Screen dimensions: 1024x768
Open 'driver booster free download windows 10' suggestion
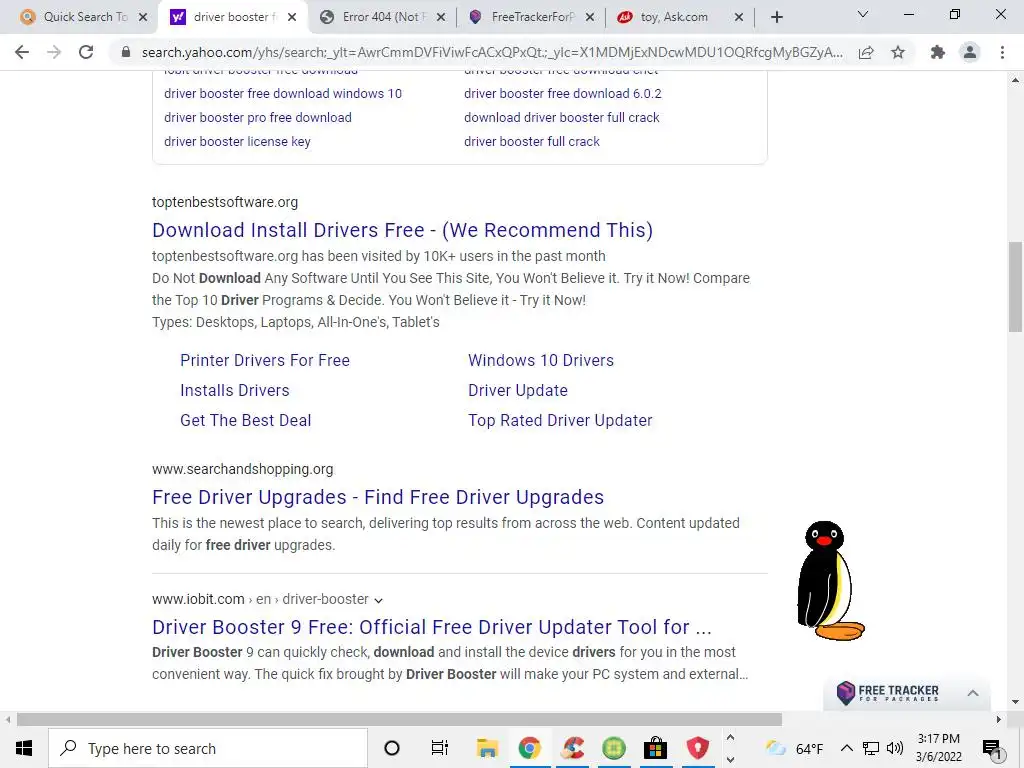pos(283,93)
